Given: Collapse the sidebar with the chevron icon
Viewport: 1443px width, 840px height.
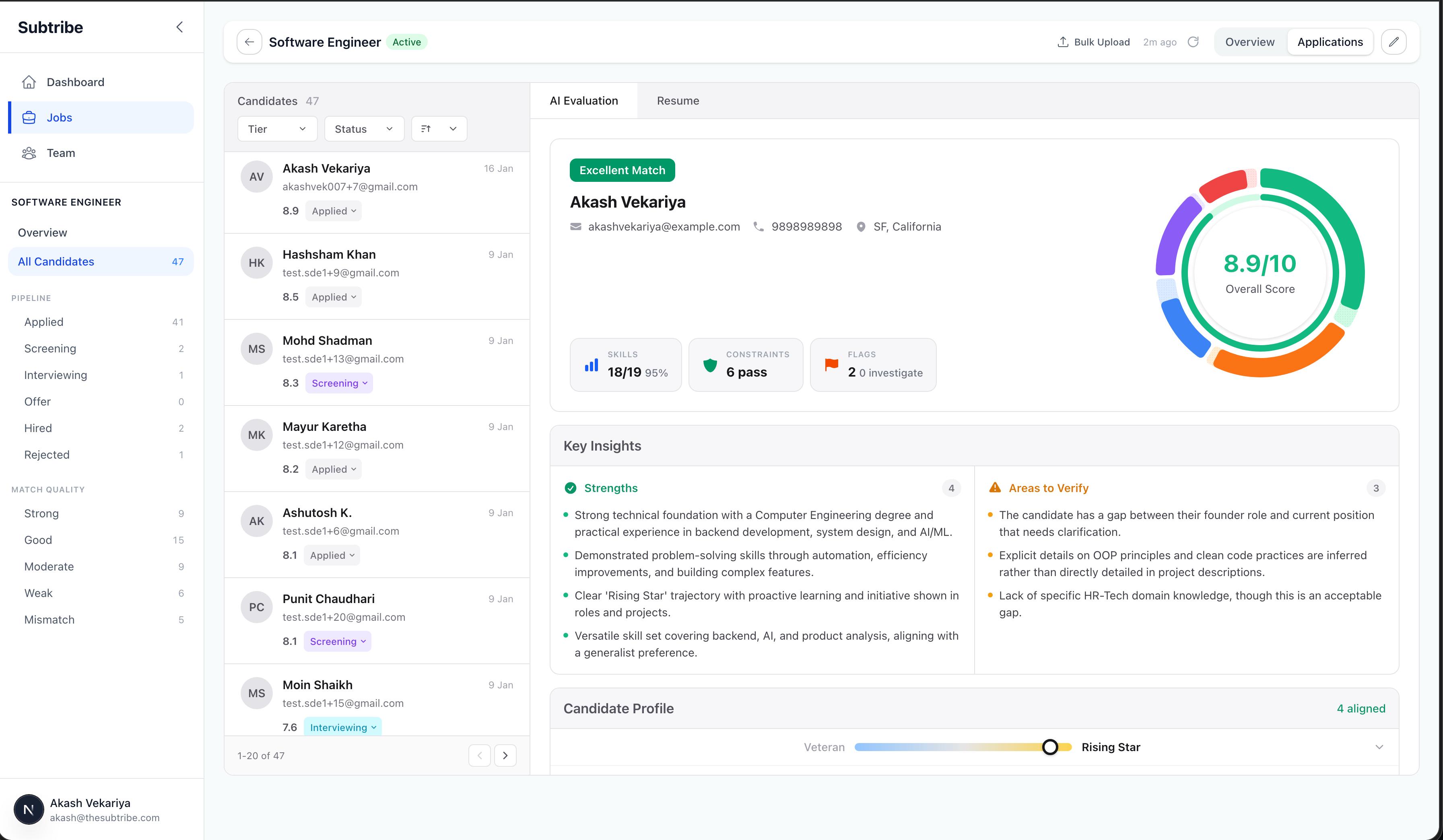Looking at the screenshot, I should pyautogui.click(x=180, y=27).
